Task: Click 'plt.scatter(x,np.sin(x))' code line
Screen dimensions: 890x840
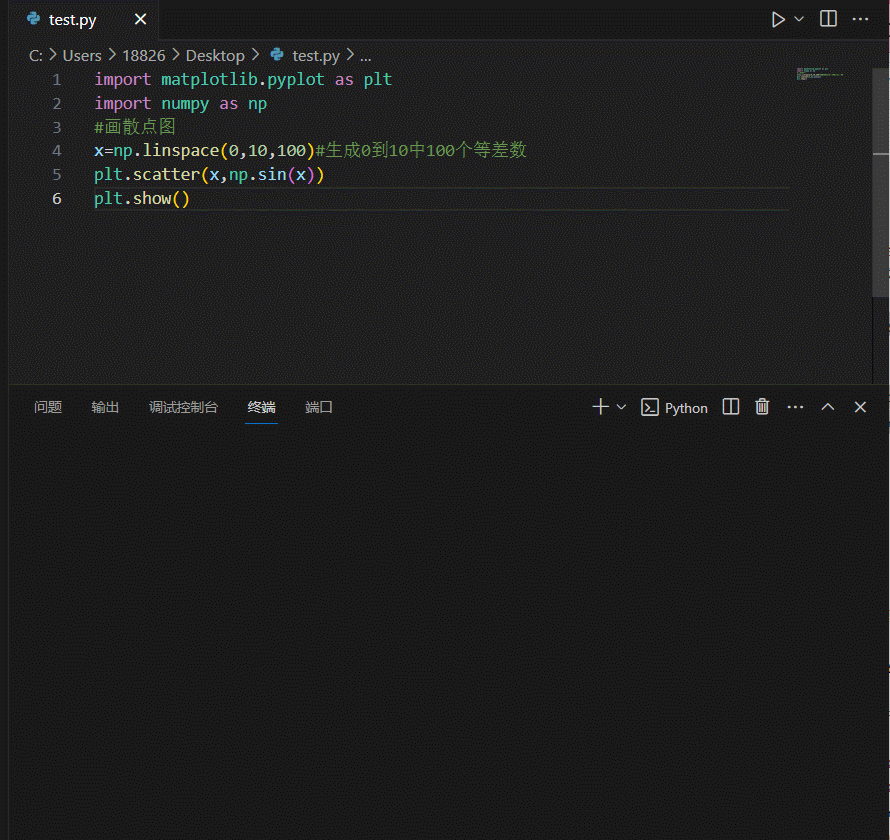Action: (x=209, y=175)
